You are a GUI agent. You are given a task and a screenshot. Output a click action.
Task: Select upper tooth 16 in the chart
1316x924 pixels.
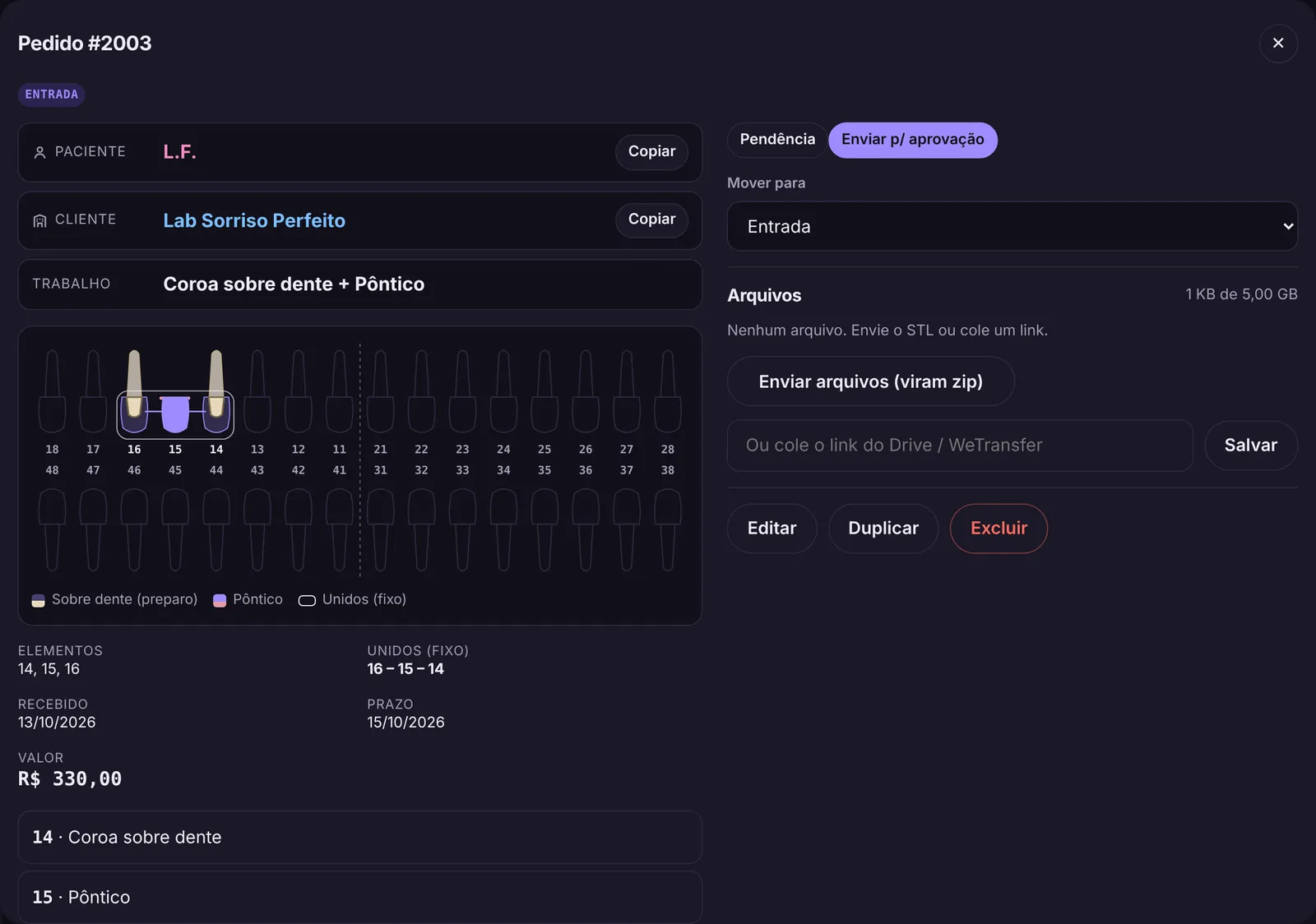click(134, 392)
